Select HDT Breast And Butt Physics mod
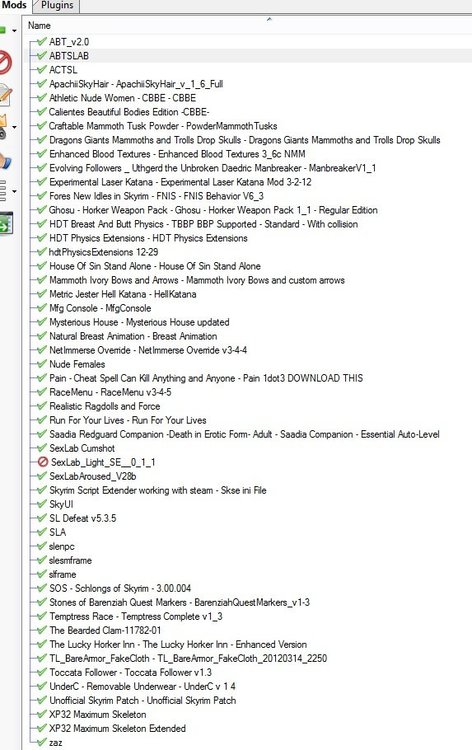 (203, 224)
